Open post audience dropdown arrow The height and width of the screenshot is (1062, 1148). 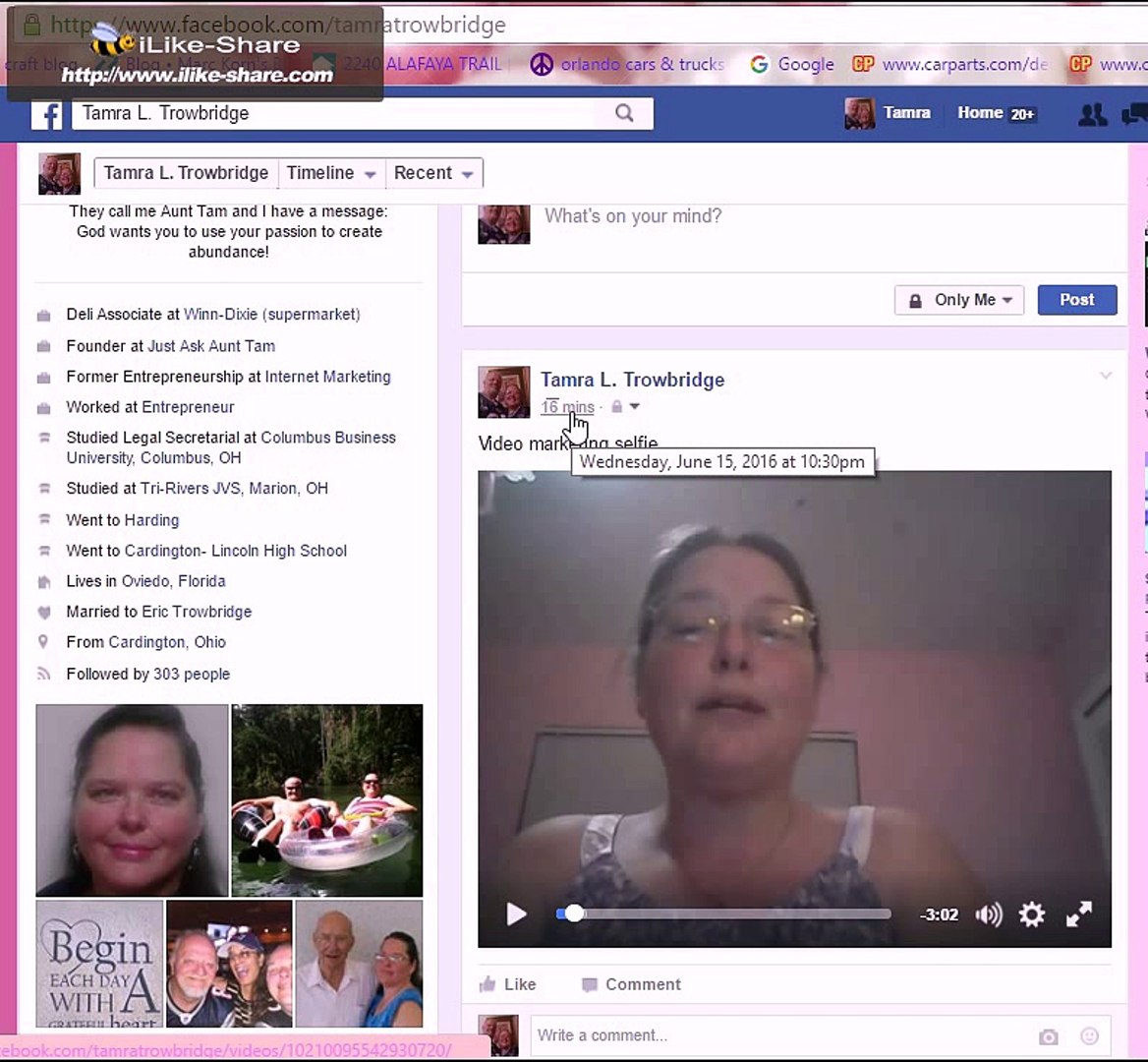634,406
